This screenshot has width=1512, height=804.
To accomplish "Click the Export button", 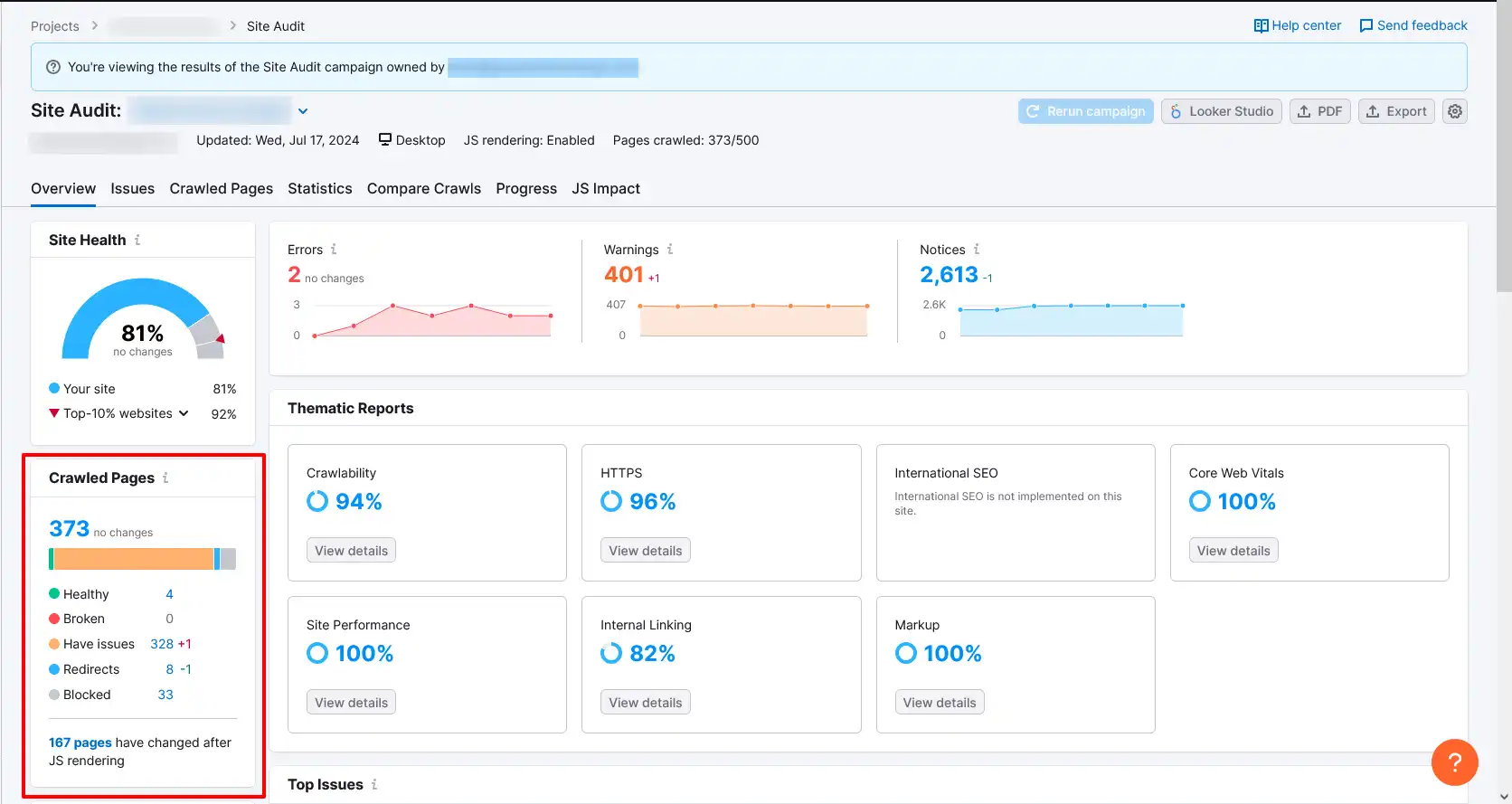I will point(1396,111).
